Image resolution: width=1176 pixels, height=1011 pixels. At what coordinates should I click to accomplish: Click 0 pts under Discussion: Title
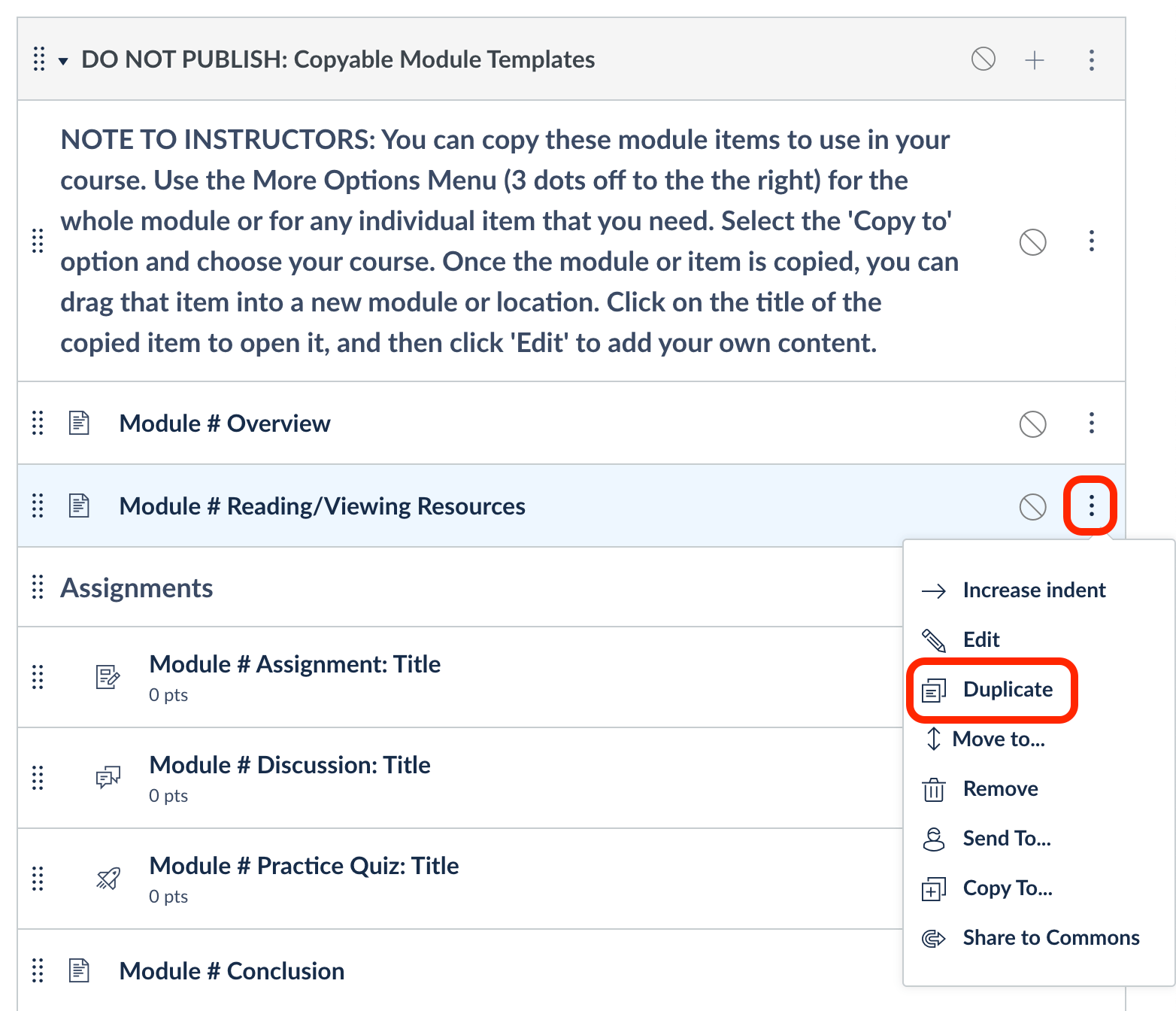tap(168, 796)
